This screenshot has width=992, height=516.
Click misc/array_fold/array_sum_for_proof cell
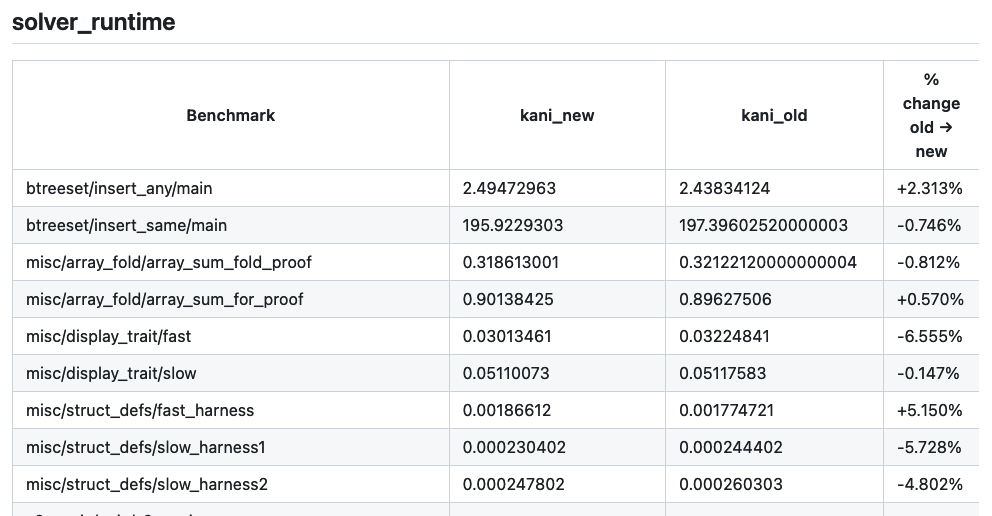pos(164,299)
